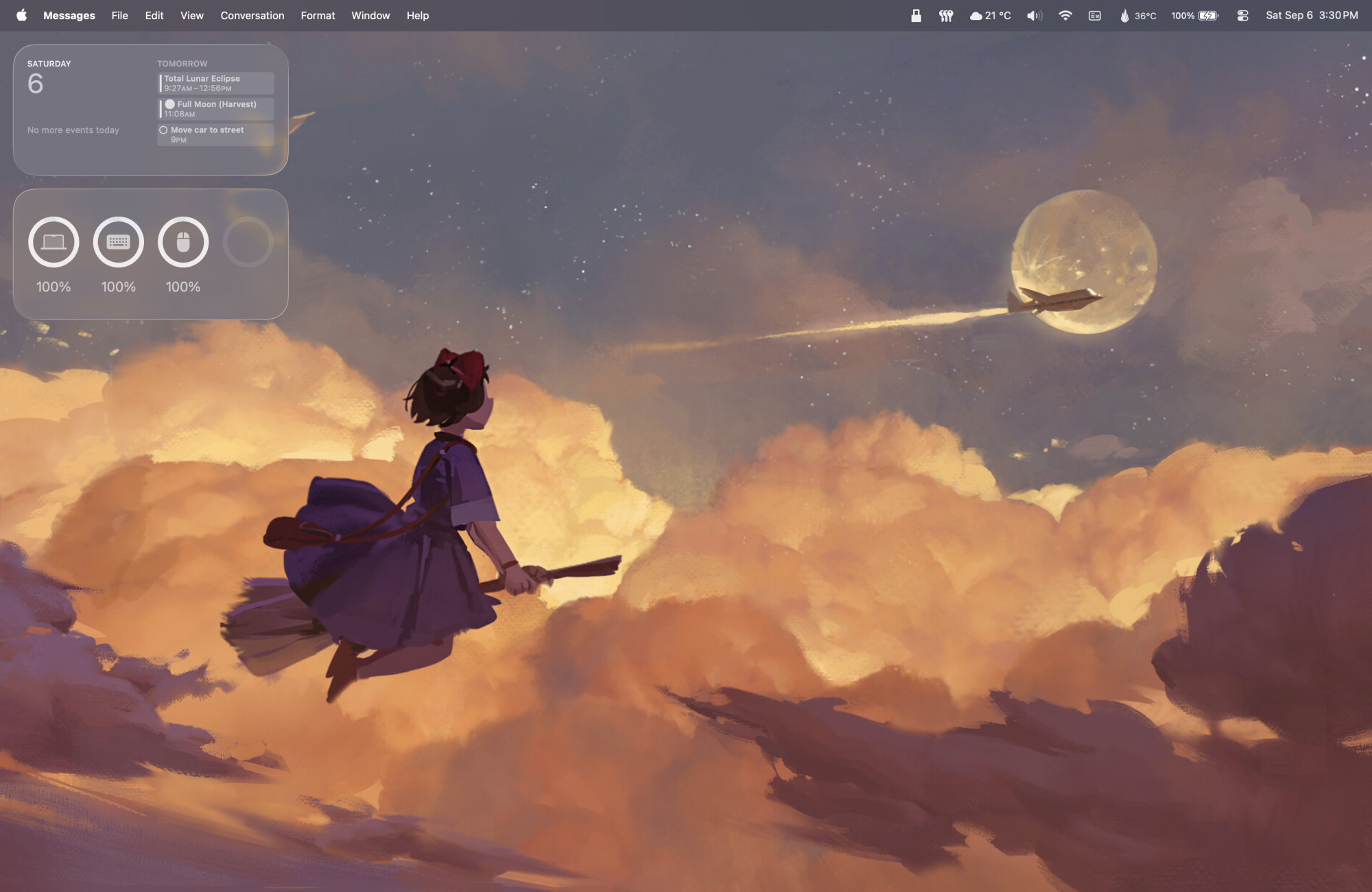Open the keys password manager icon
Screen dimensions: 1372x892
pyautogui.click(x=946, y=15)
